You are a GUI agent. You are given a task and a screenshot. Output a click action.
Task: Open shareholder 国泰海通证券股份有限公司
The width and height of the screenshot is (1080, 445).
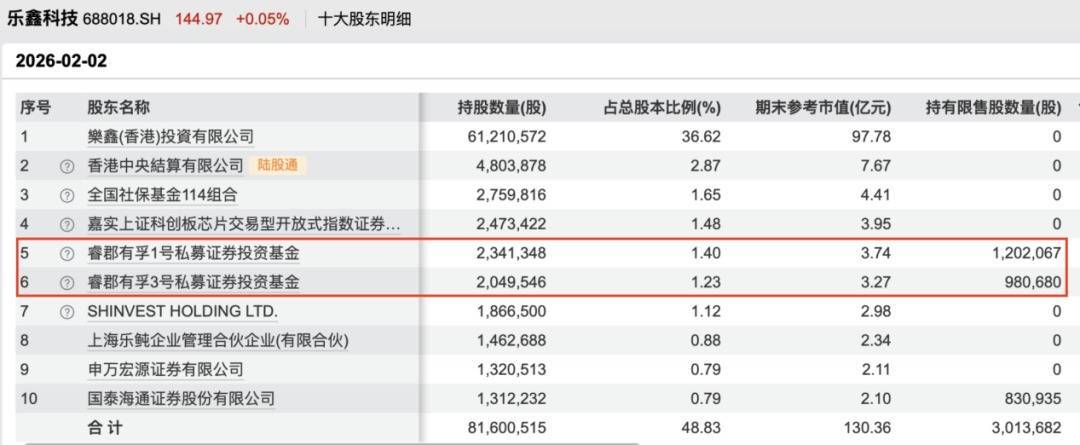click(x=180, y=399)
